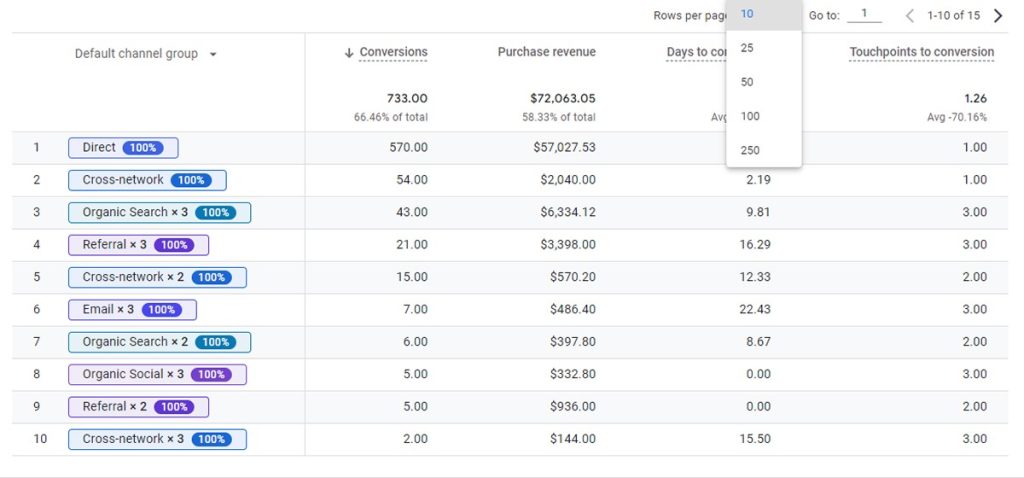This screenshot has width=1024, height=478.
Task: Click the Days to conversion column header
Action: pyautogui.click(x=697, y=53)
